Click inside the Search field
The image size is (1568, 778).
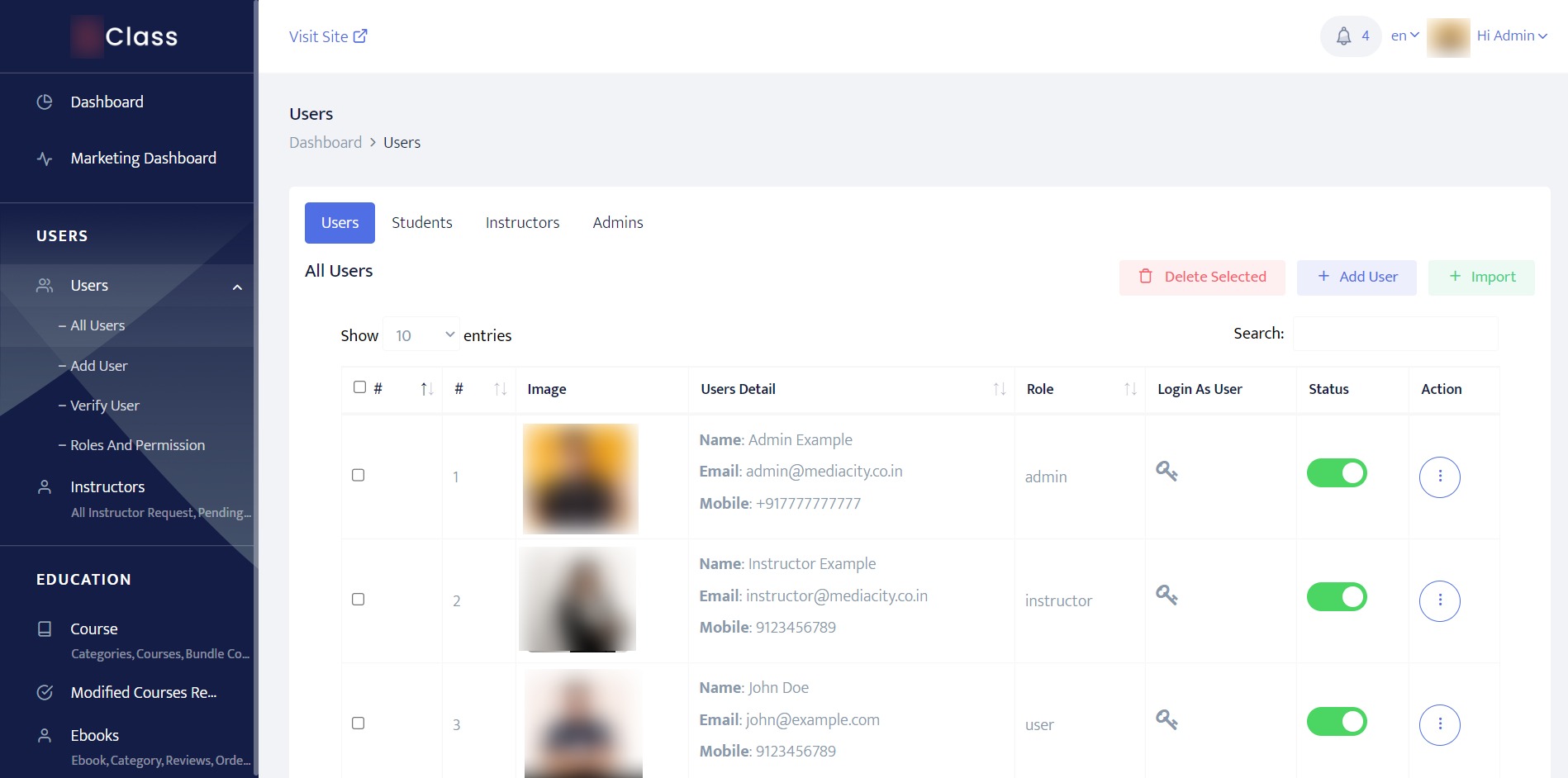pyautogui.click(x=1395, y=334)
